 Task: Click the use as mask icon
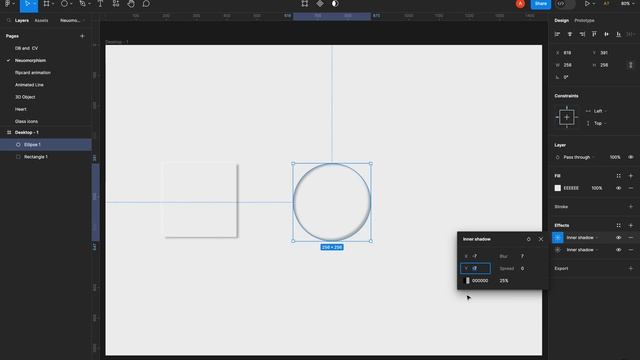pos(335,4)
